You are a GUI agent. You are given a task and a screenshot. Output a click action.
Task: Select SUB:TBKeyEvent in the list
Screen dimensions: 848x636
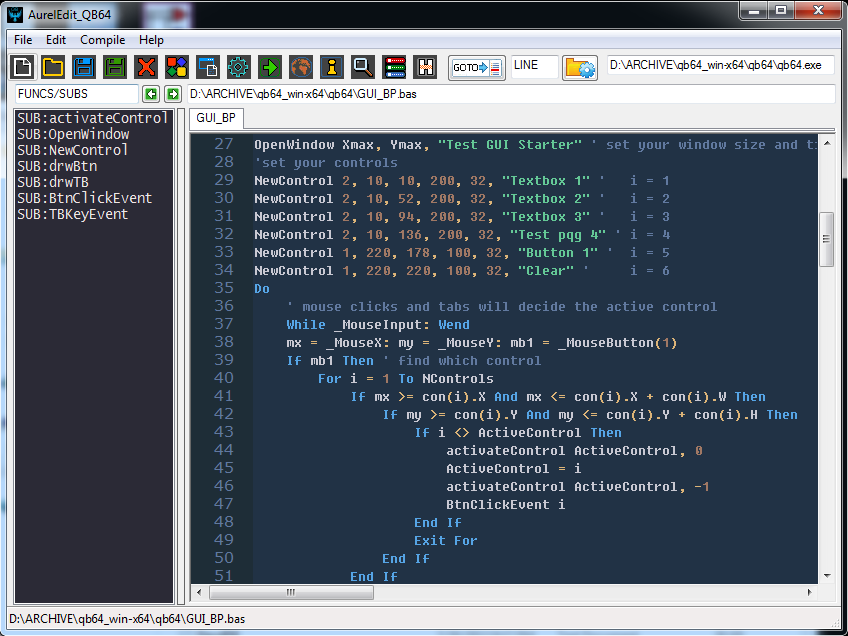(72, 214)
